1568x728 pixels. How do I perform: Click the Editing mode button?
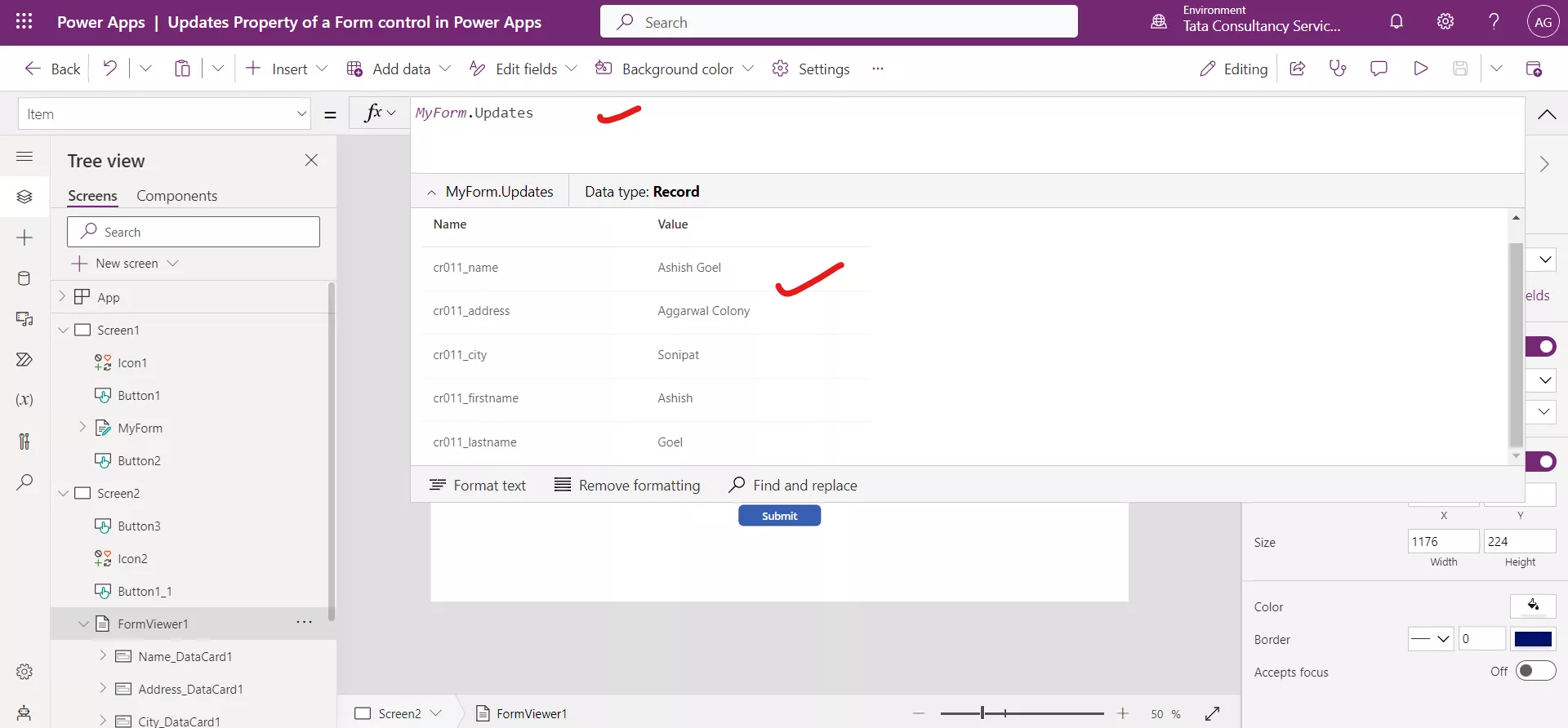[x=1233, y=69]
